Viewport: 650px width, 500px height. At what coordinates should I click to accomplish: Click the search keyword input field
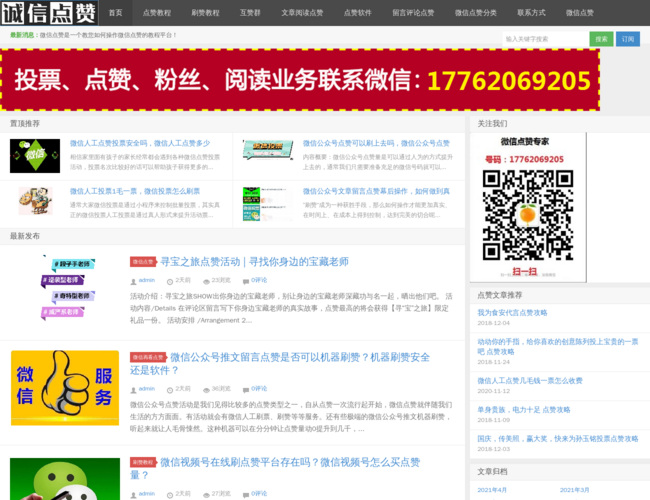[543, 39]
